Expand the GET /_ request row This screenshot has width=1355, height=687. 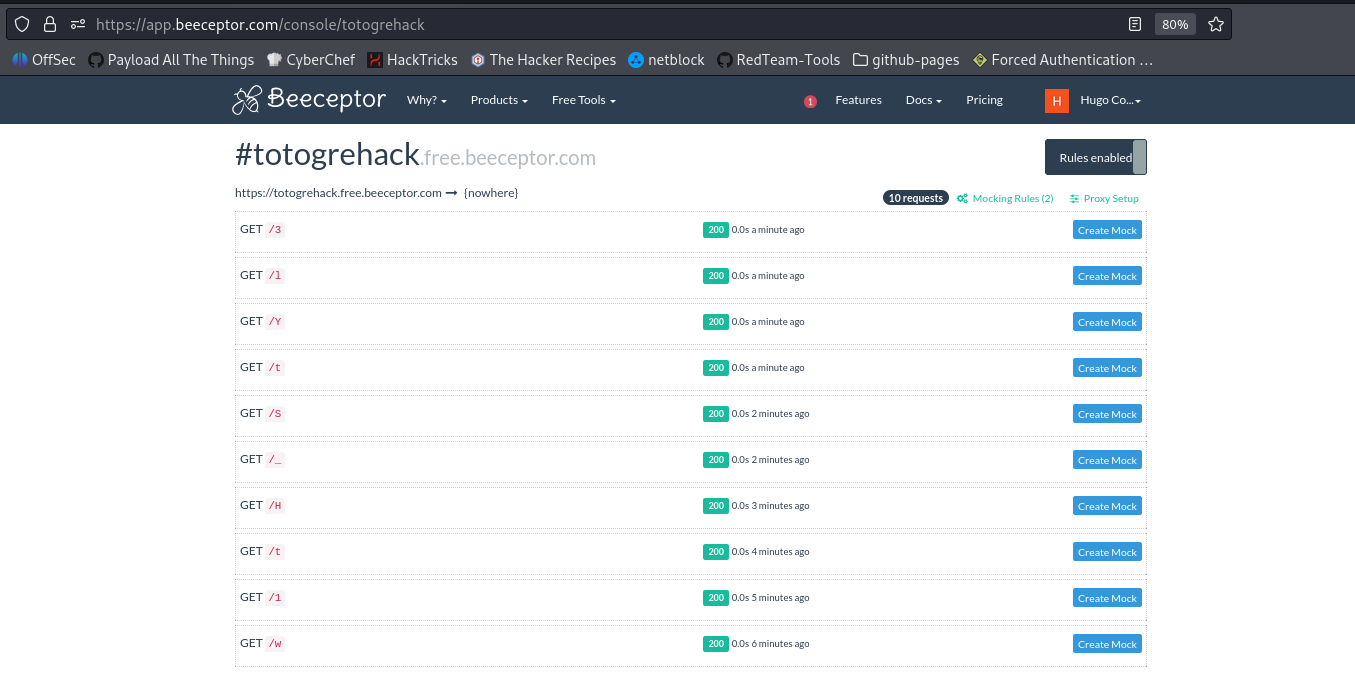point(691,460)
